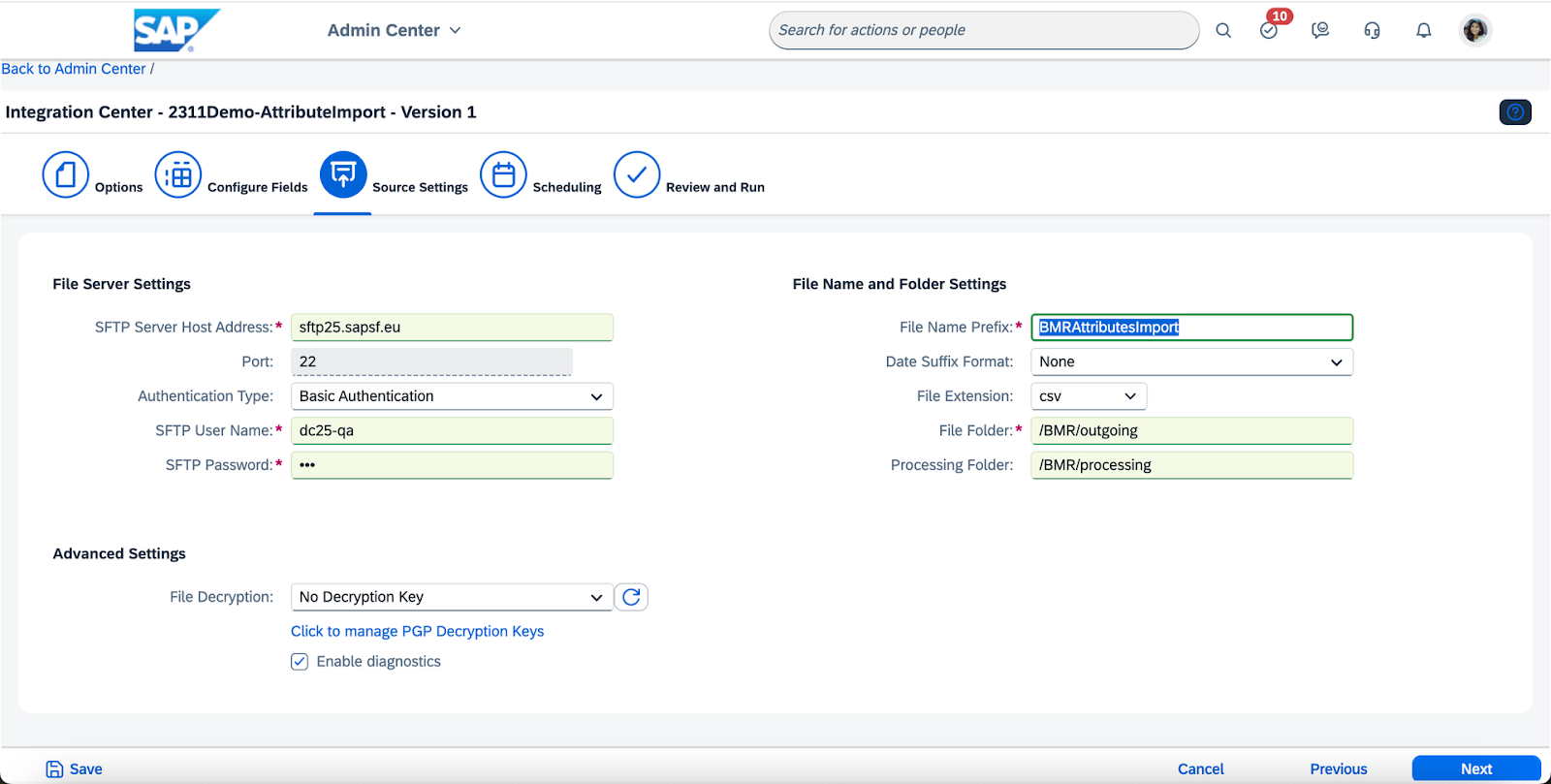Open the File Decryption dropdown

pos(452,597)
